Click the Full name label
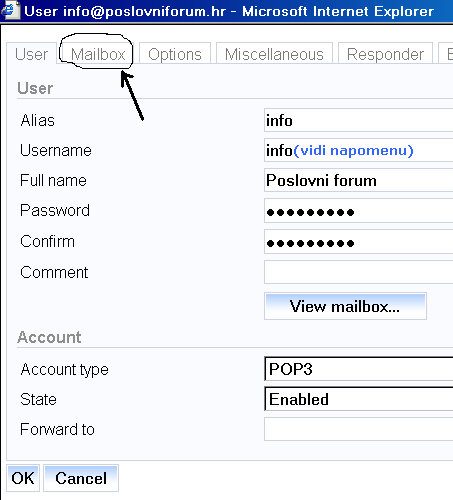 [x=53, y=180]
